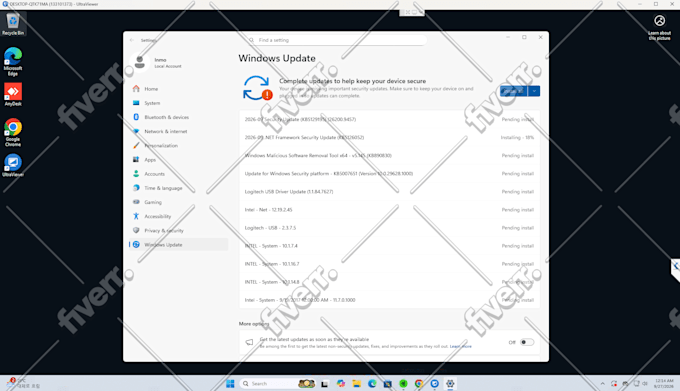Open Accessibility settings
The height and width of the screenshot is (391, 680).
[178, 216]
